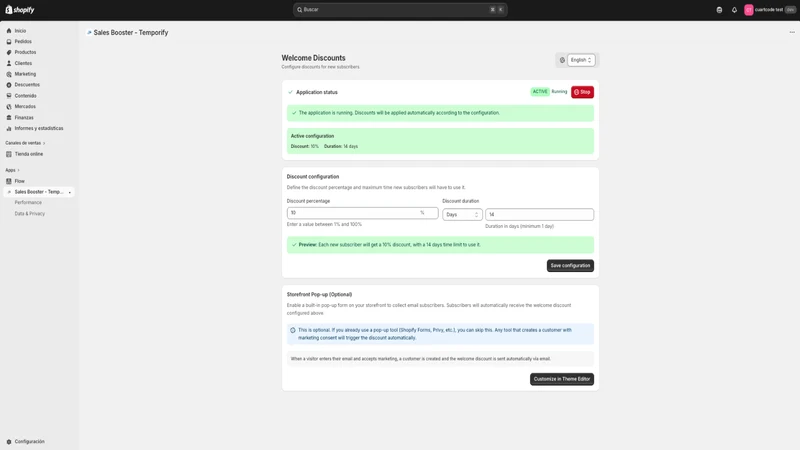Open the three-dot page menu
The image size is (800, 450).
(792, 32)
